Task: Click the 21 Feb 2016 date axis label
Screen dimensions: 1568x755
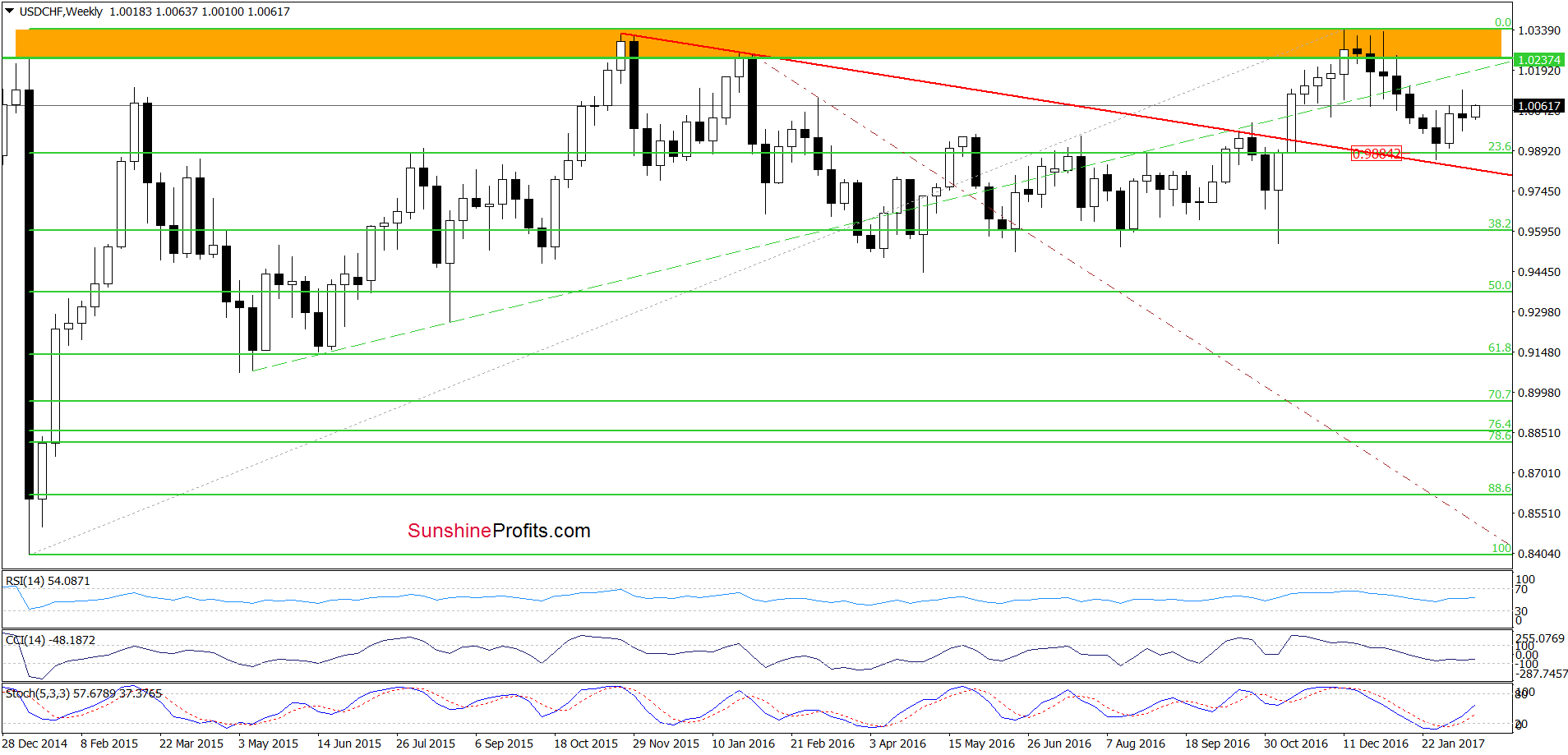Action: (823, 743)
